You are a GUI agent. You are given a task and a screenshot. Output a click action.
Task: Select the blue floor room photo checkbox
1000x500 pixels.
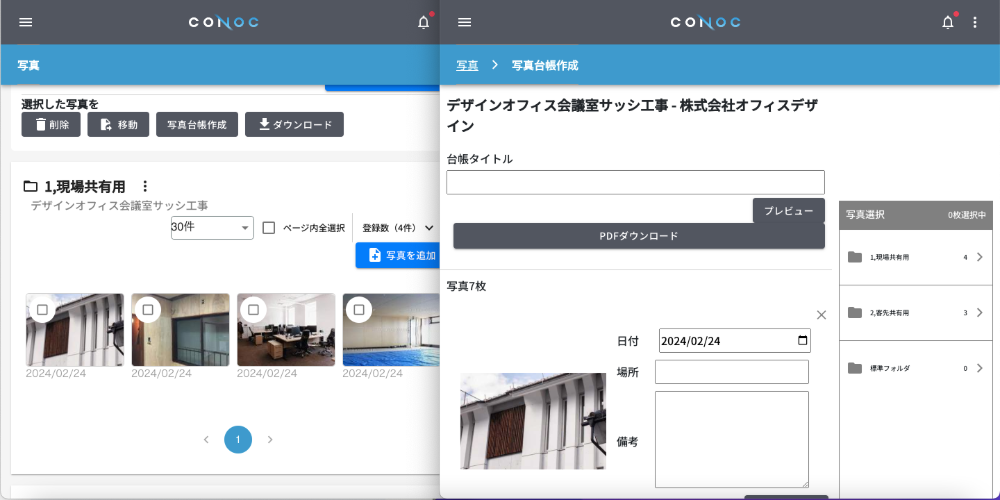tap(359, 309)
